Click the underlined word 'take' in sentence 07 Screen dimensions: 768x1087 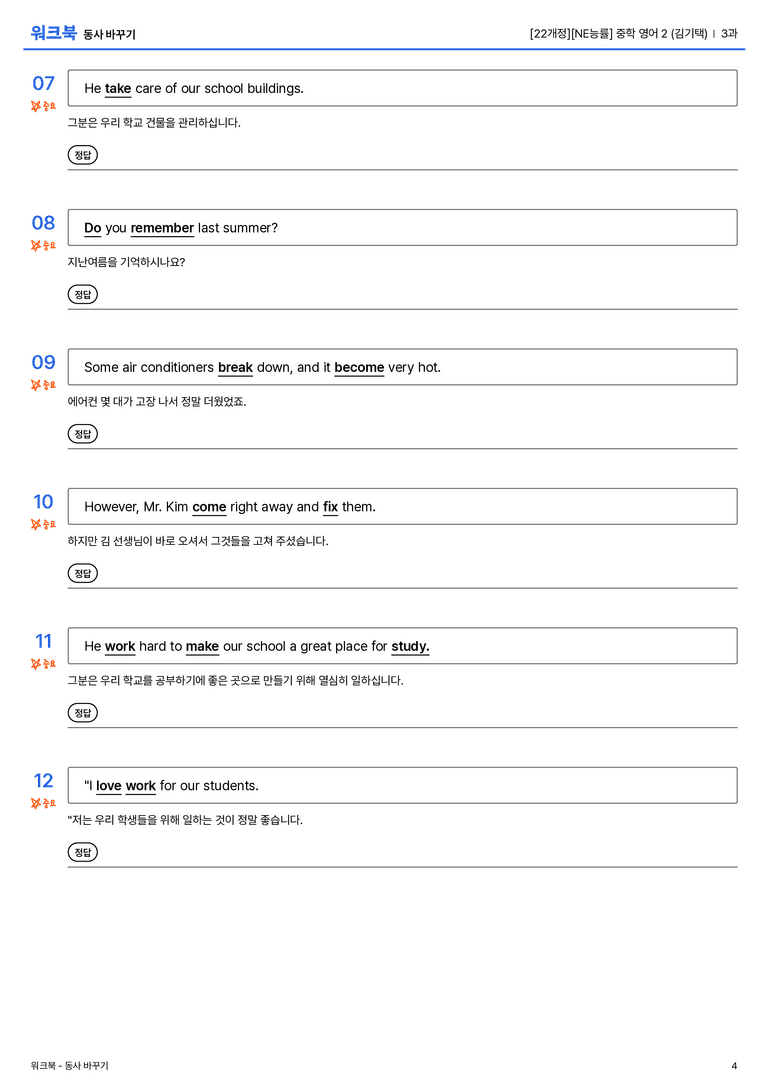(x=118, y=89)
